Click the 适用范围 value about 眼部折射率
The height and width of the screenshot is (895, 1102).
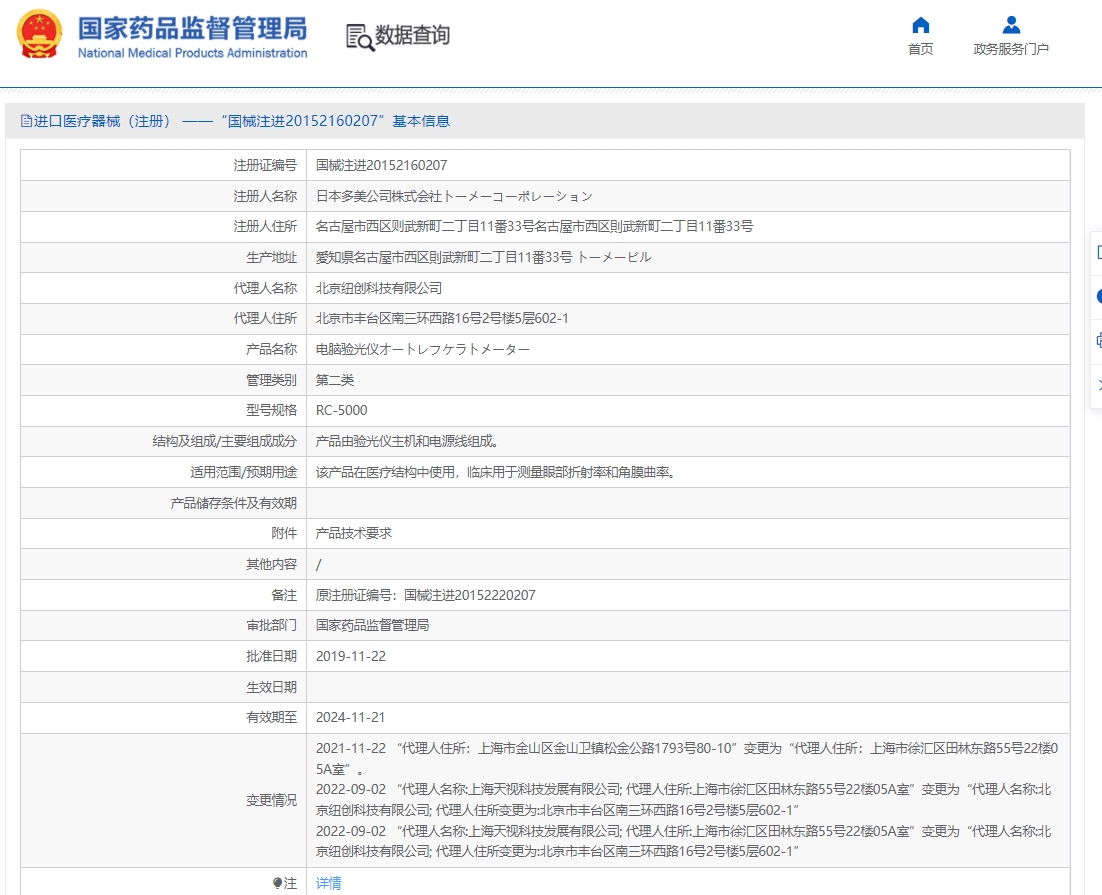coord(495,472)
